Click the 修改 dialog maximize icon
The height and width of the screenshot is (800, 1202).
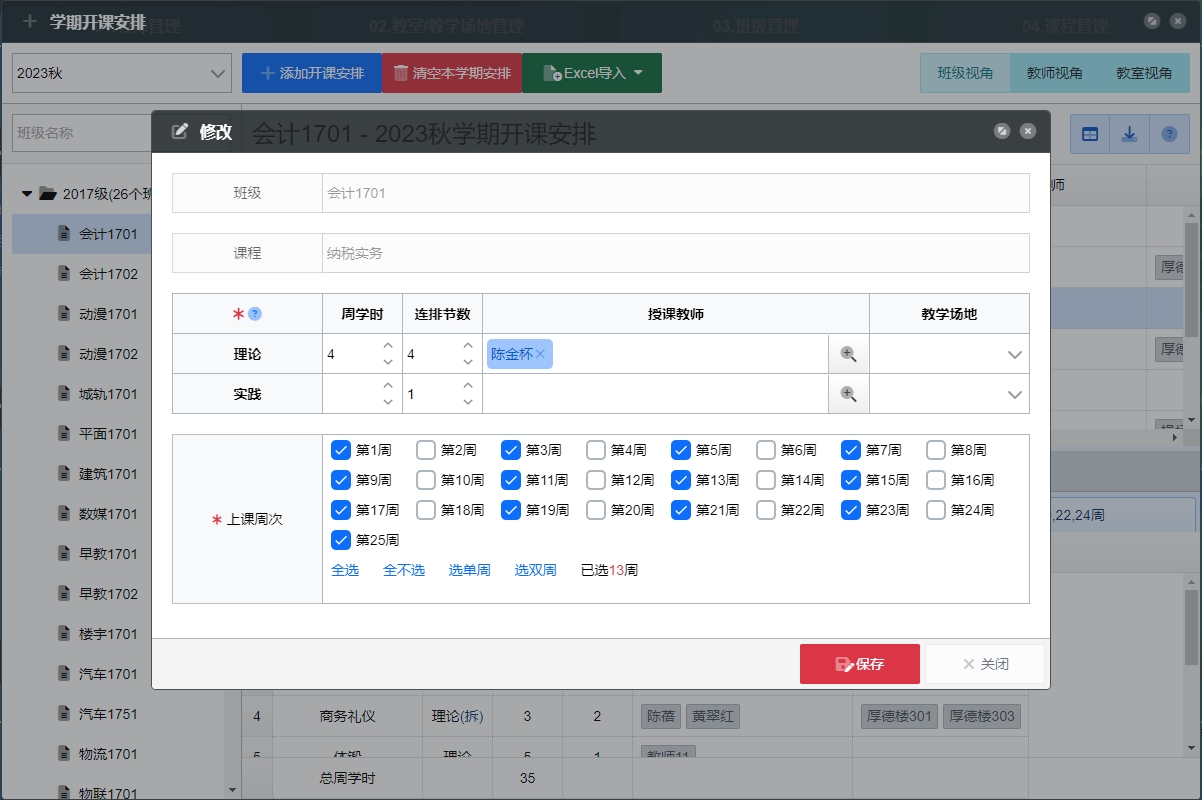pos(1002,131)
